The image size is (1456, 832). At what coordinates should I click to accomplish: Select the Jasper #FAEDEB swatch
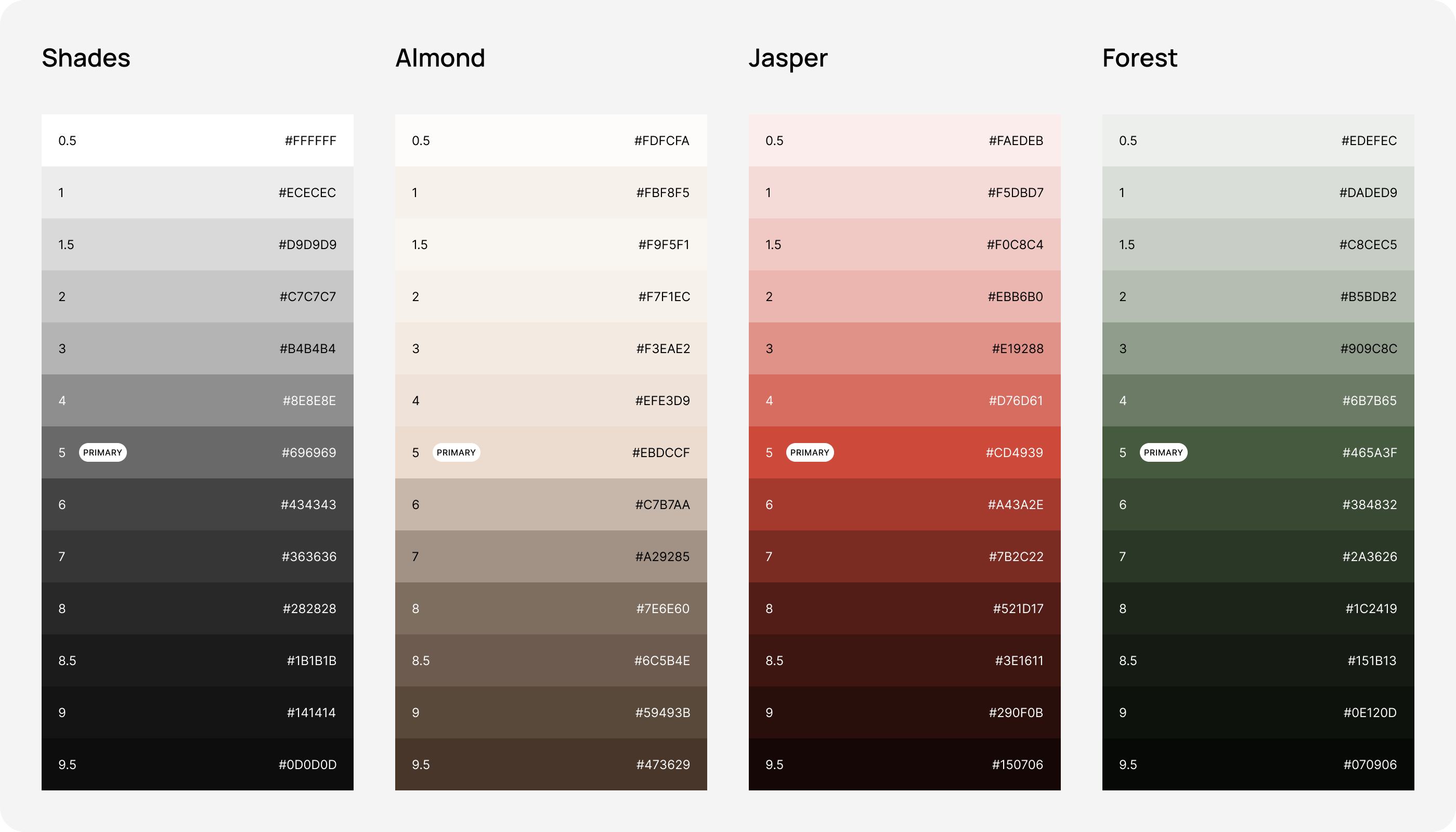click(x=905, y=140)
